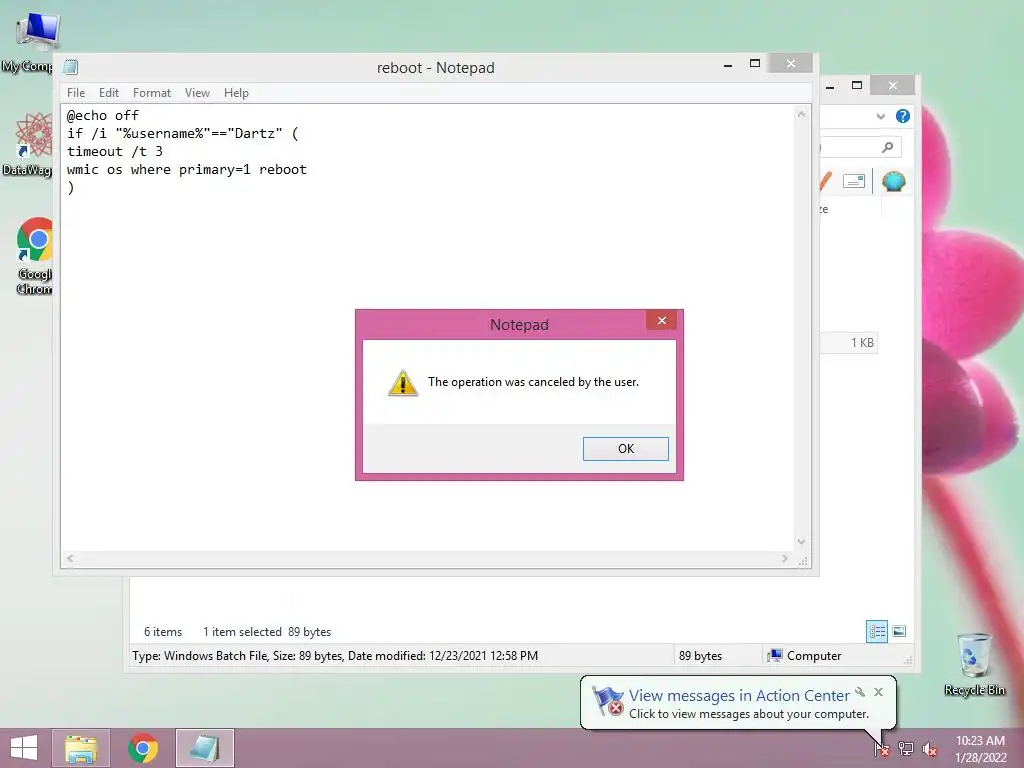This screenshot has width=1024, height=768.
Task: Click the '6 items' status text
Action: pyautogui.click(x=163, y=632)
